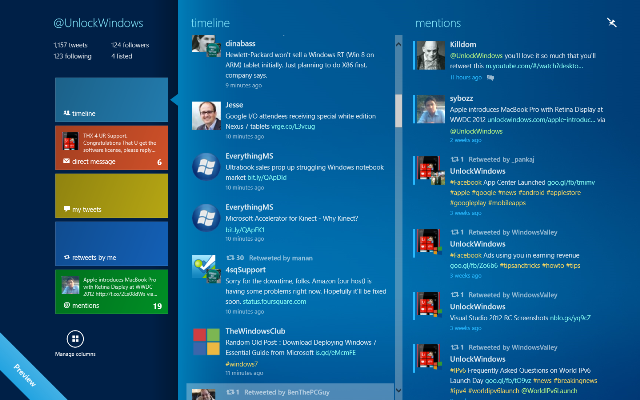Open unlockwindows.com link in sybozz tweet
Image resolution: width=640 pixels, height=400 pixels.
tap(541, 120)
